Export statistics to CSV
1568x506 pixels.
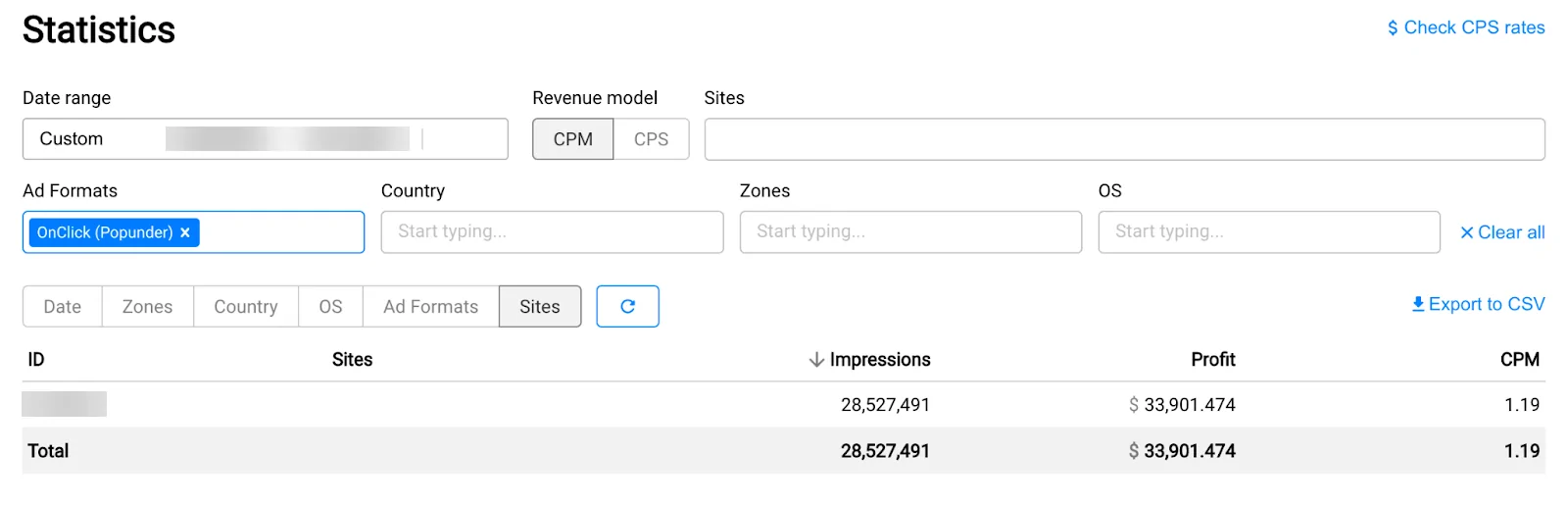coord(1478,304)
